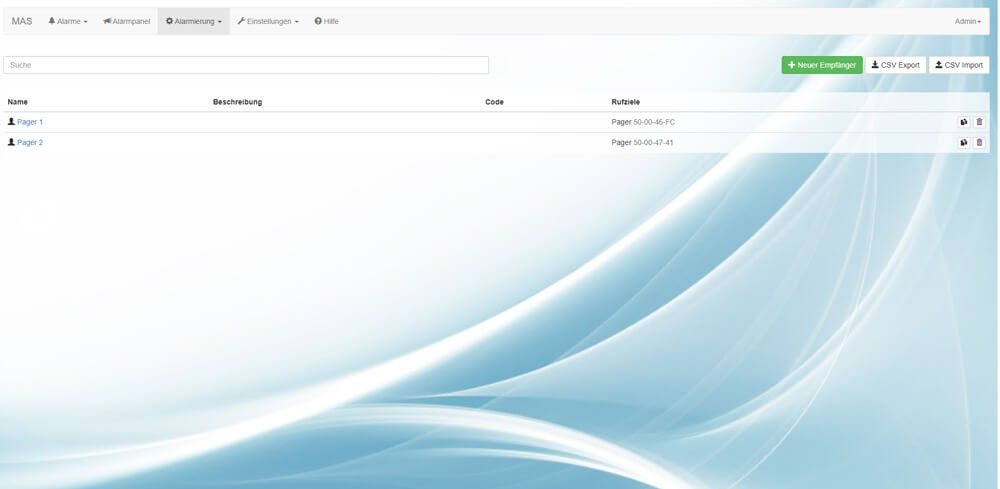Click the Name column header
The image size is (1000, 489).
[x=18, y=102]
